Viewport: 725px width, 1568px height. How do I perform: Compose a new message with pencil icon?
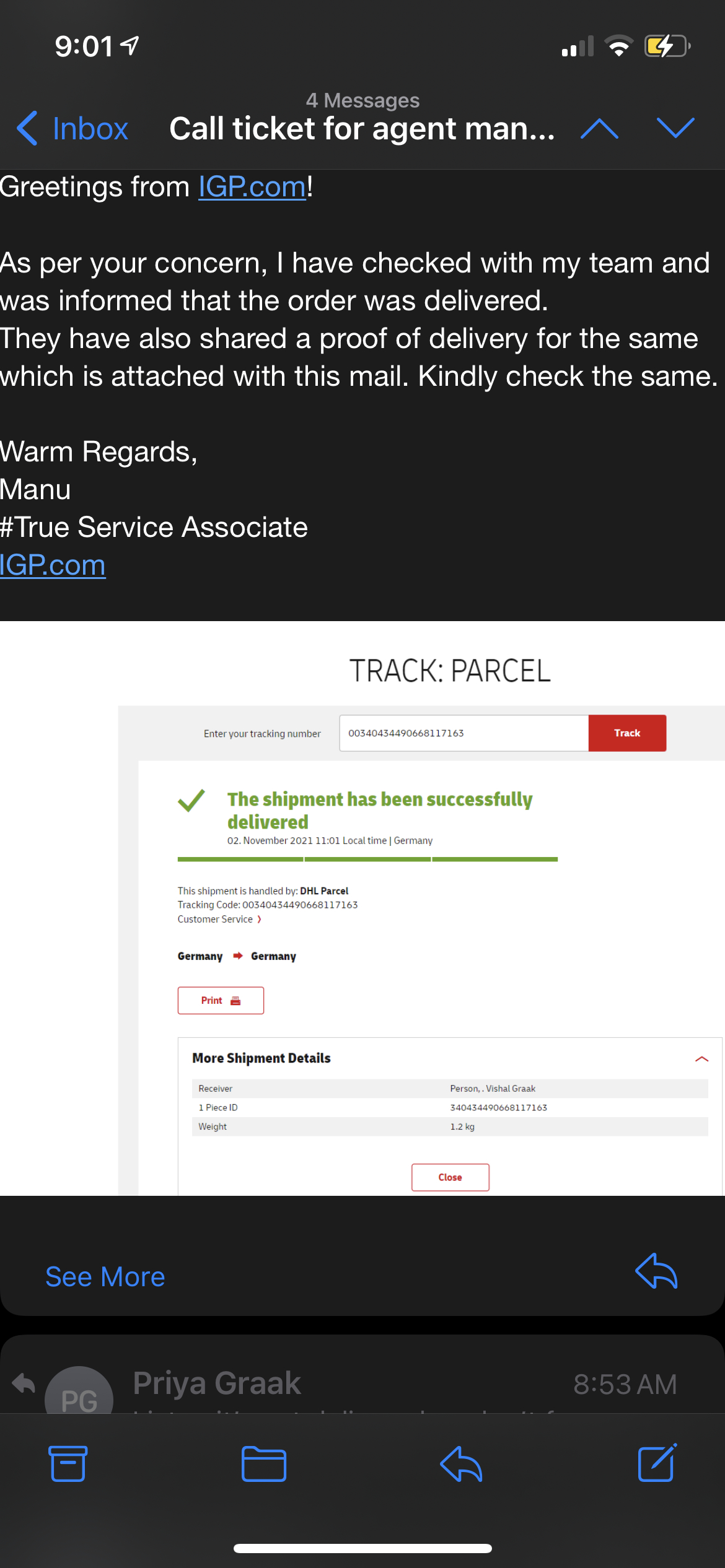pyautogui.click(x=657, y=1462)
